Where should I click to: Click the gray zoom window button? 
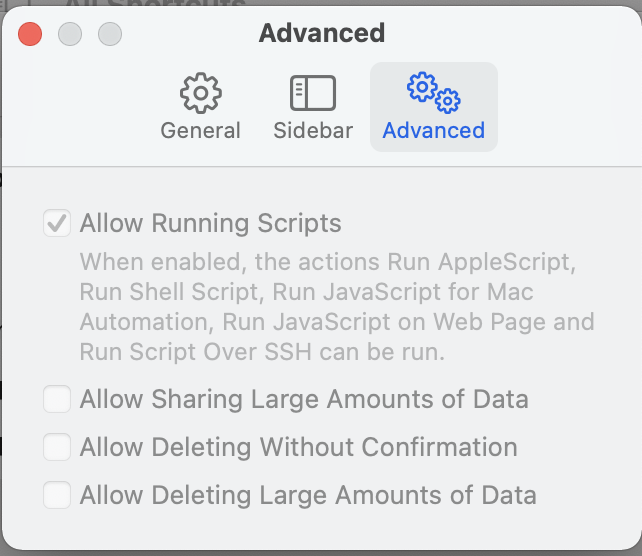(109, 33)
